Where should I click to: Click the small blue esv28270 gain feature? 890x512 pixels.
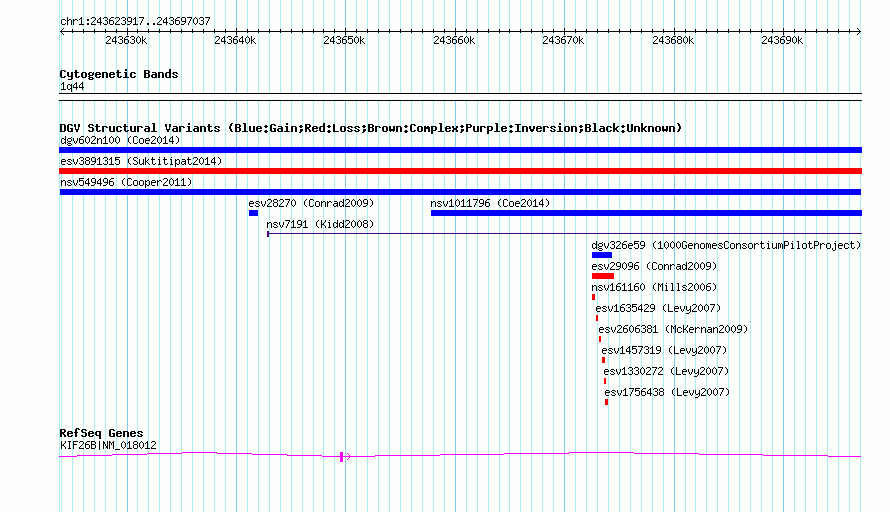click(x=253, y=213)
